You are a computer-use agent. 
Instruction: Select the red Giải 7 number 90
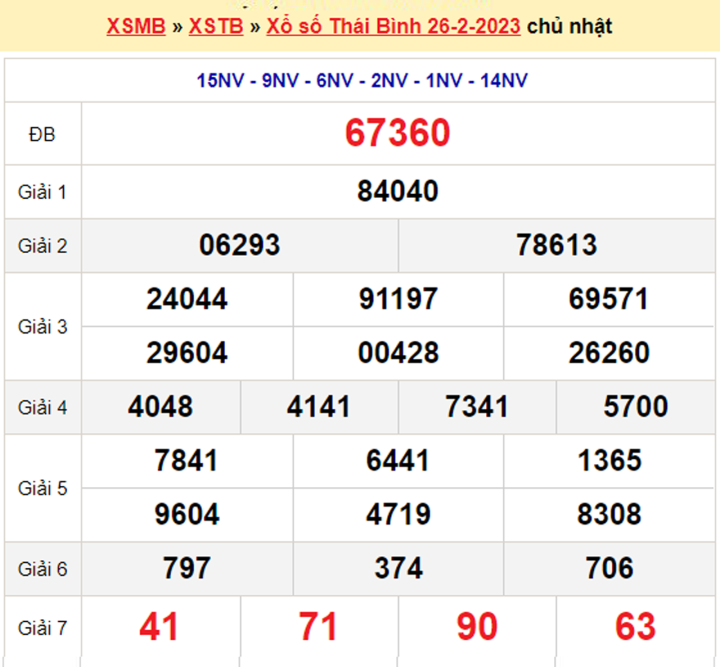point(477,627)
